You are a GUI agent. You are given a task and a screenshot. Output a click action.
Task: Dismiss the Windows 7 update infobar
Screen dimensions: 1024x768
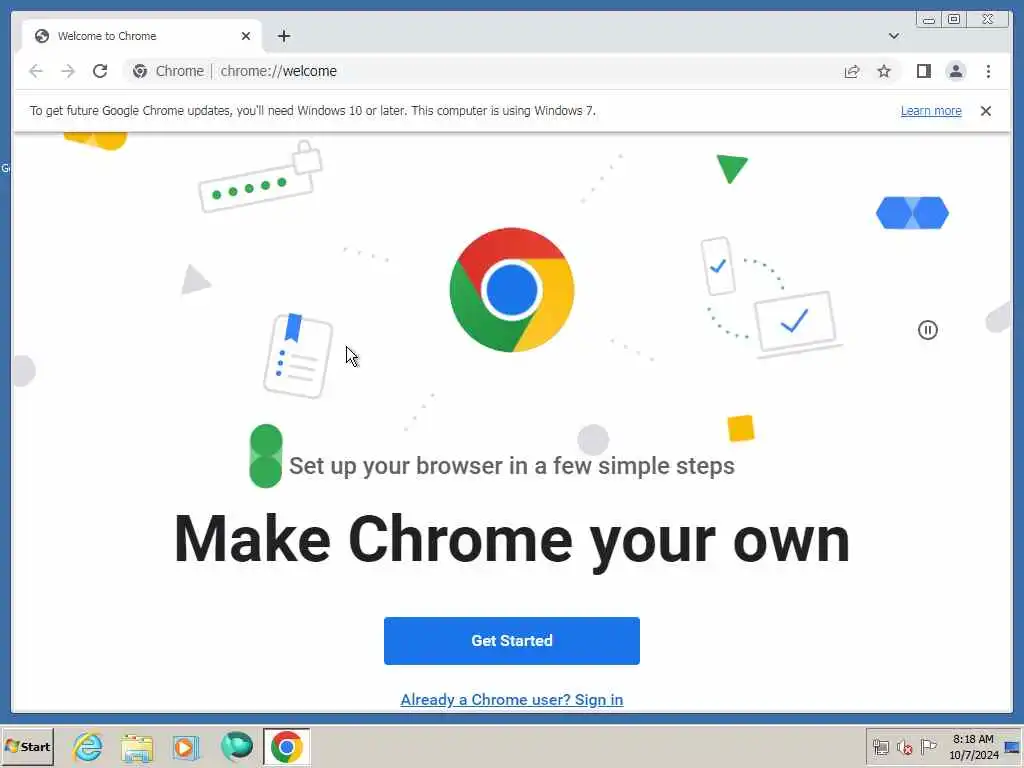tap(985, 111)
